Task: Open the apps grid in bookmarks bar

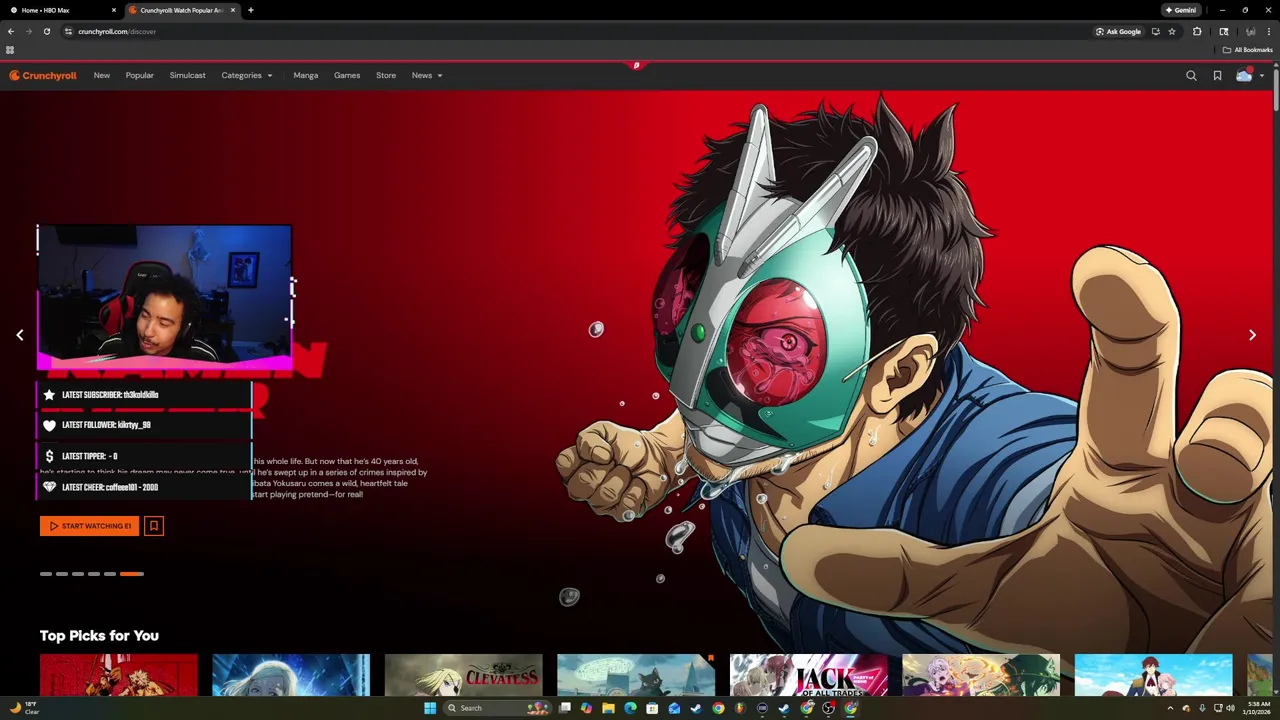Action: [x=10, y=50]
